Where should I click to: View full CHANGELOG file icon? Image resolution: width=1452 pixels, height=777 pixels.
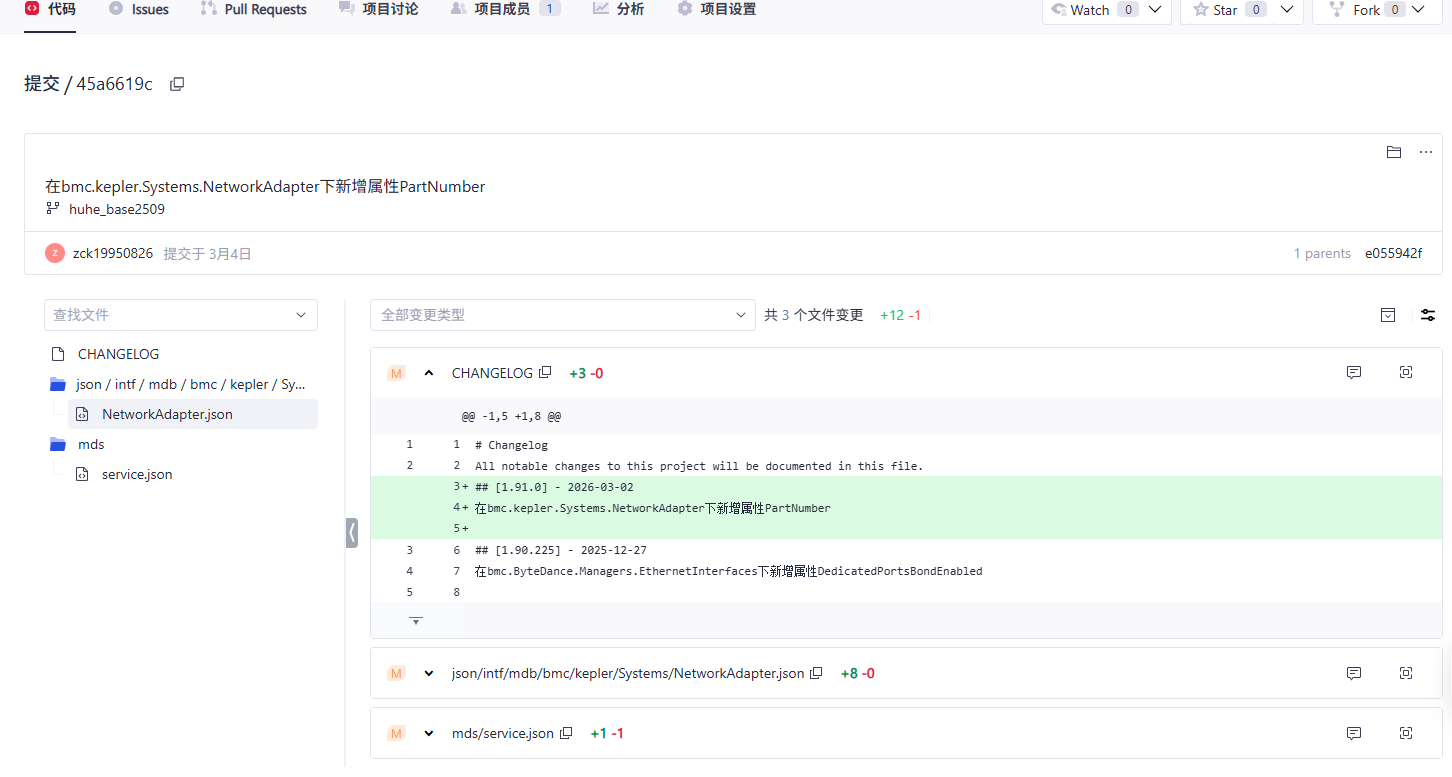coord(1406,372)
